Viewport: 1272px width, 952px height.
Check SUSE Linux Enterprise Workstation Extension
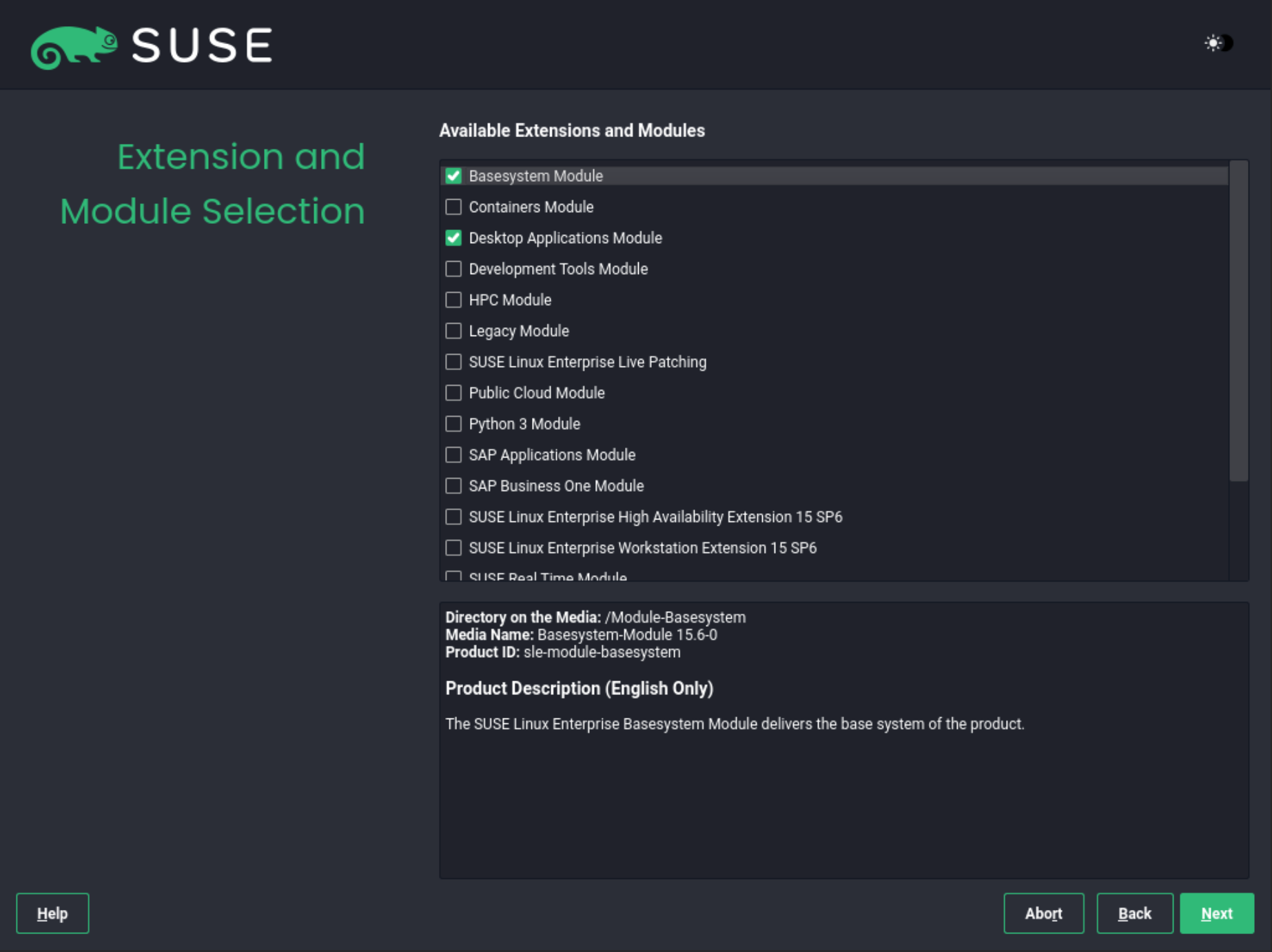453,548
